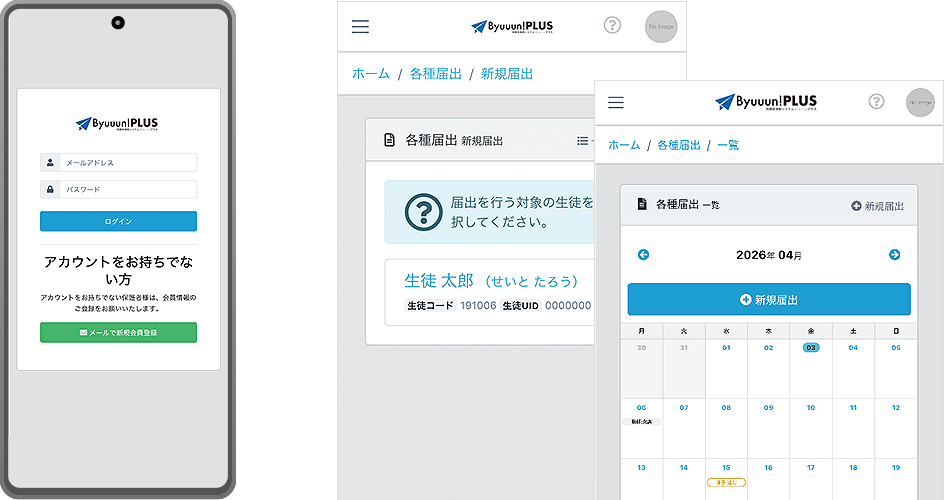Select date 07 in the calendar
944x500 pixels.
pos(684,408)
